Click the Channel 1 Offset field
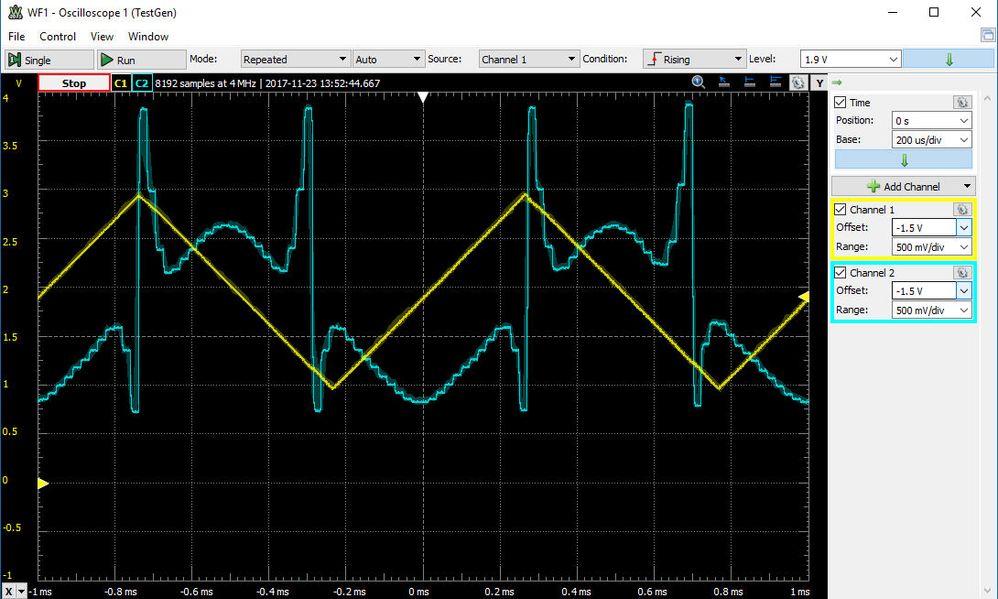 point(924,227)
